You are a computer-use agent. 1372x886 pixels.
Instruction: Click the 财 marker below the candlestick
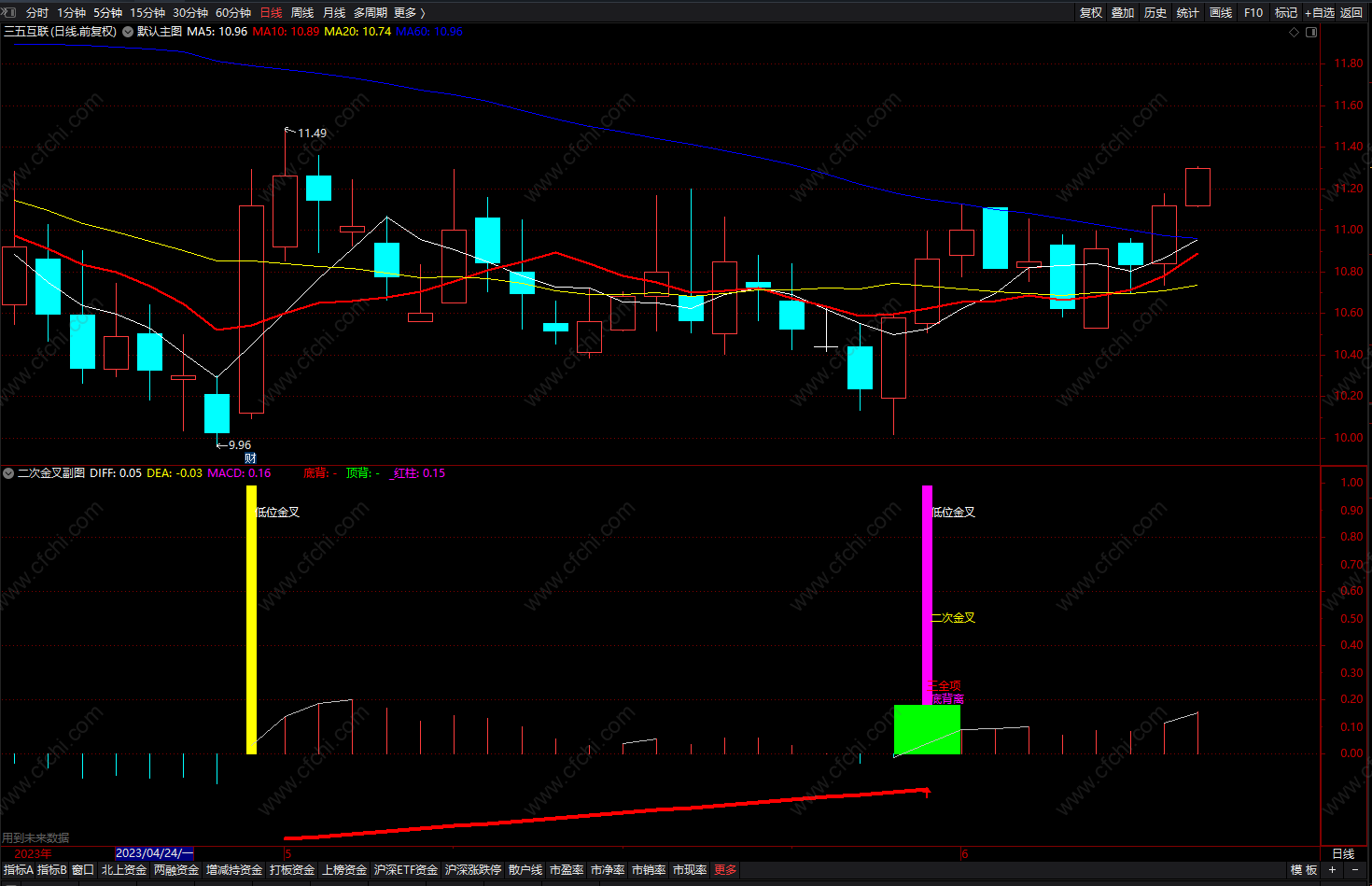250,457
